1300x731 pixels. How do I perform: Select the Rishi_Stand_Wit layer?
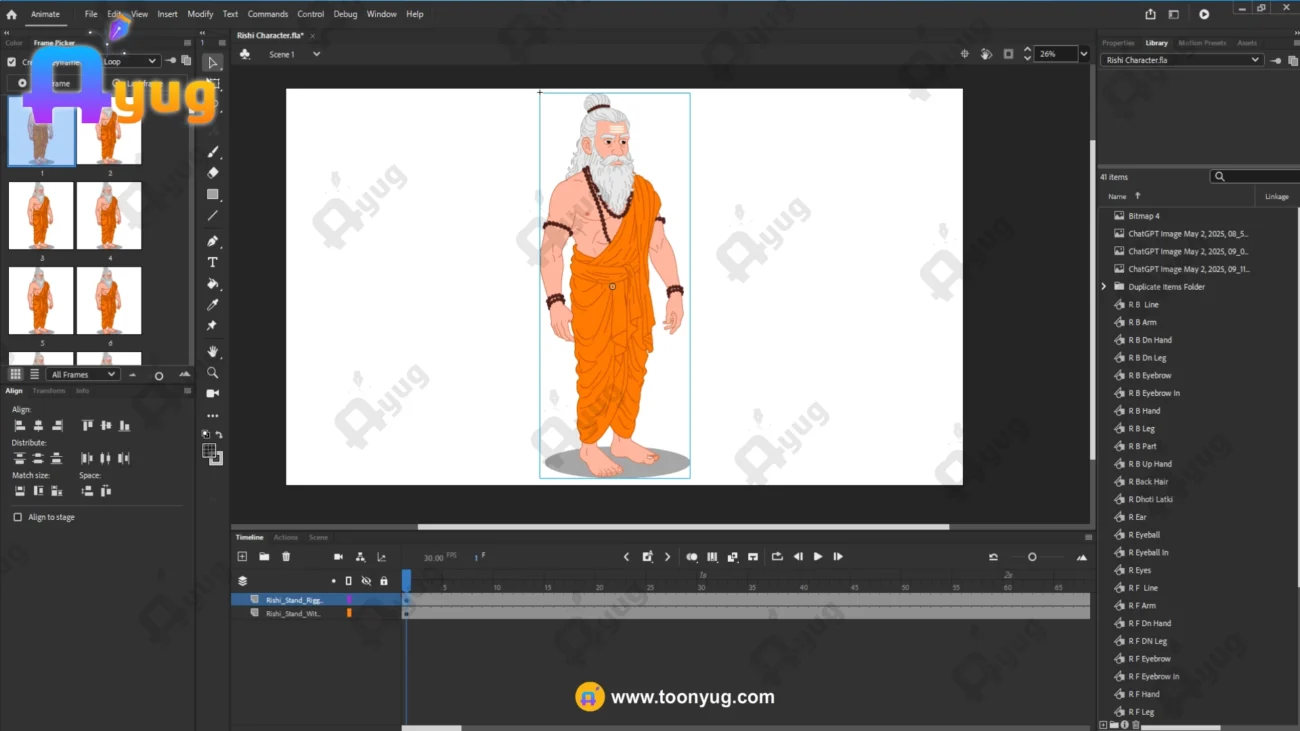click(293, 614)
